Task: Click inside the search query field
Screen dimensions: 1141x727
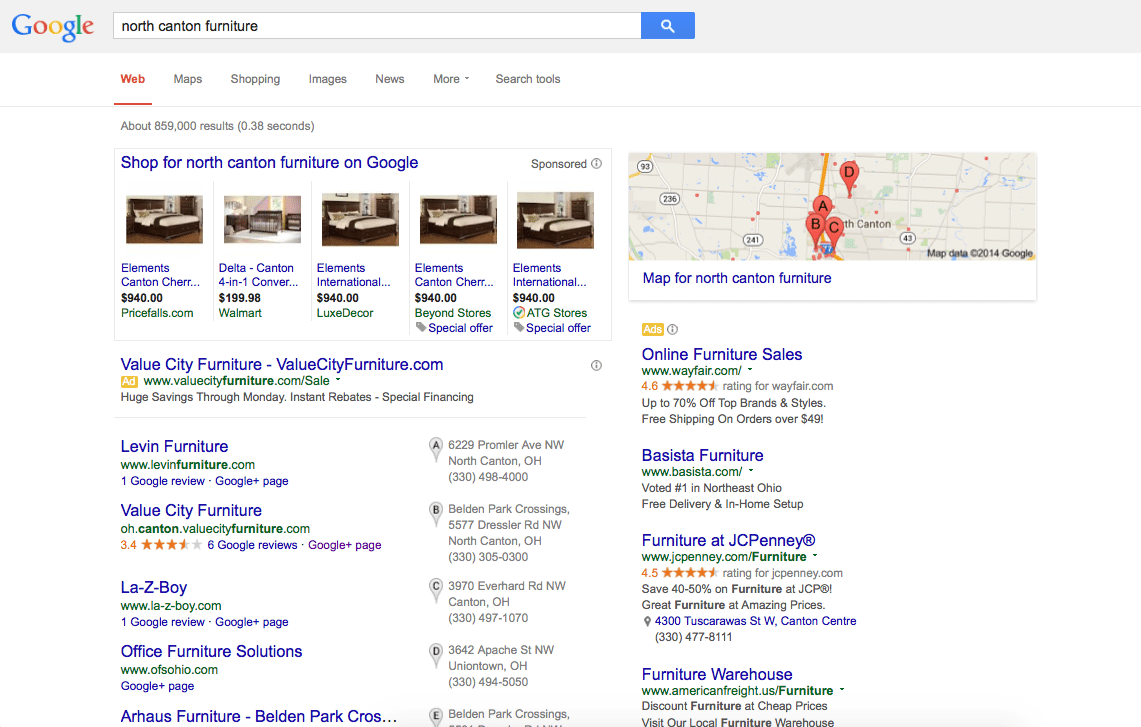Action: (377, 26)
